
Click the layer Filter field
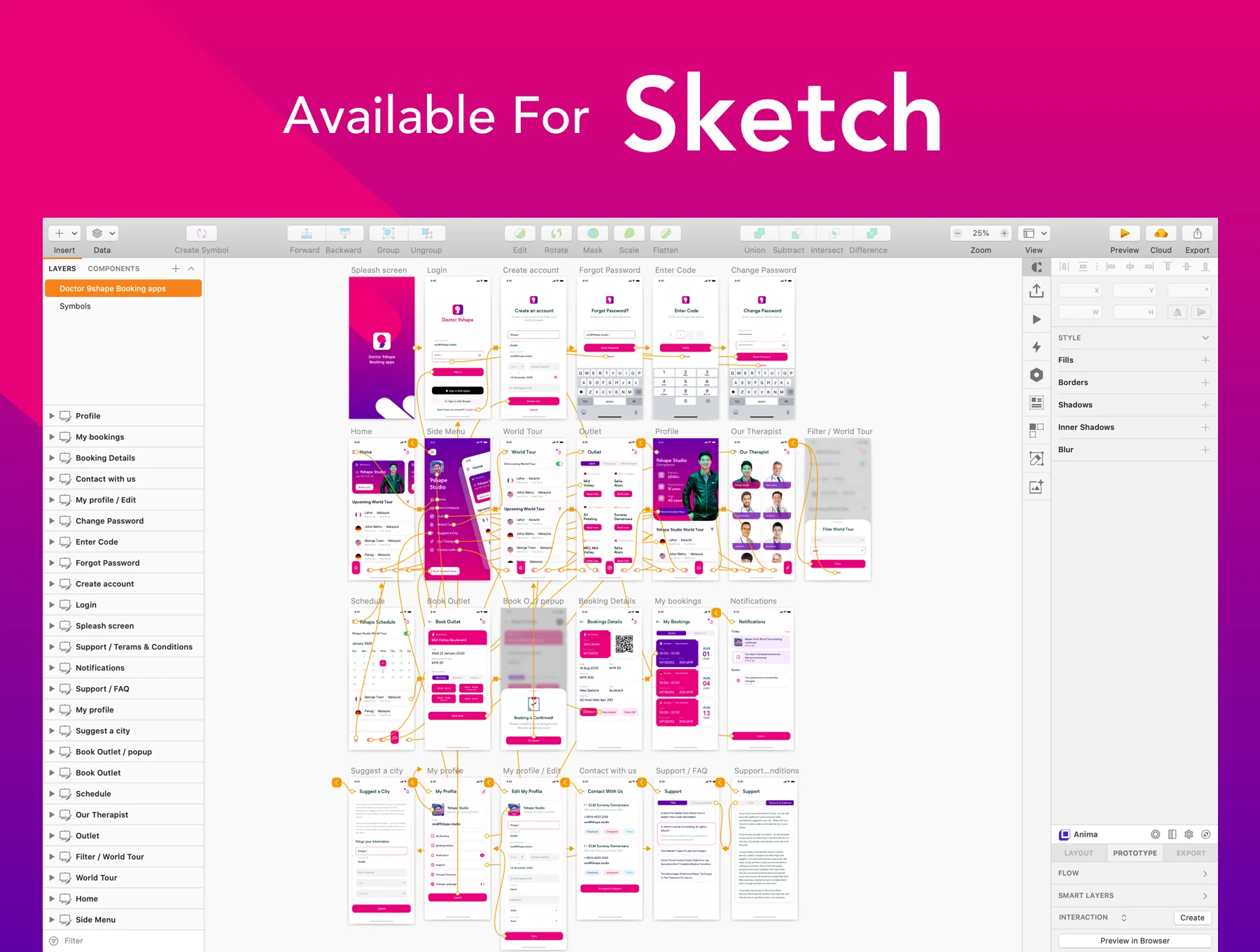[123, 941]
